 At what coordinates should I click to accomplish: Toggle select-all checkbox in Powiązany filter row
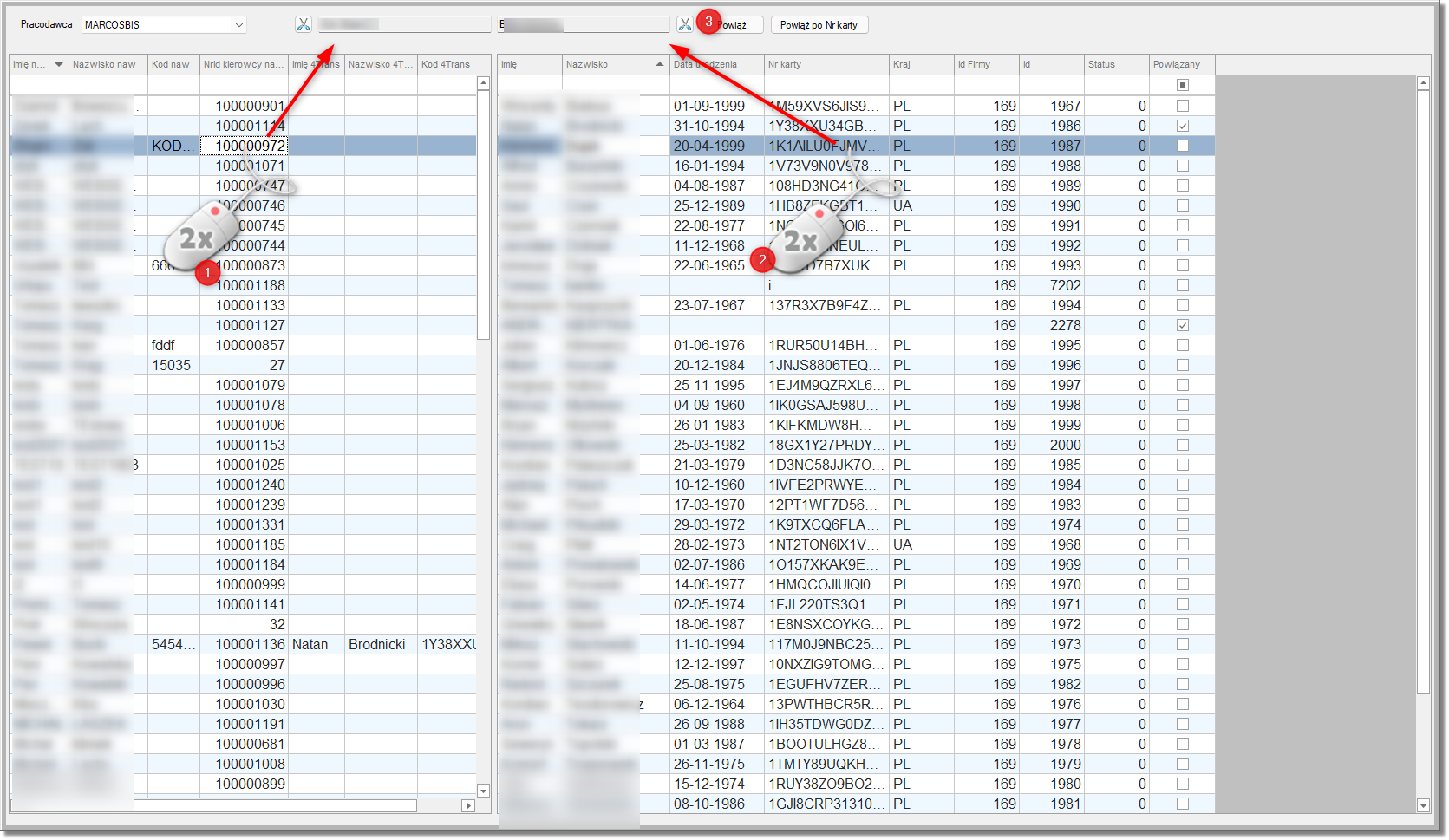[1183, 85]
